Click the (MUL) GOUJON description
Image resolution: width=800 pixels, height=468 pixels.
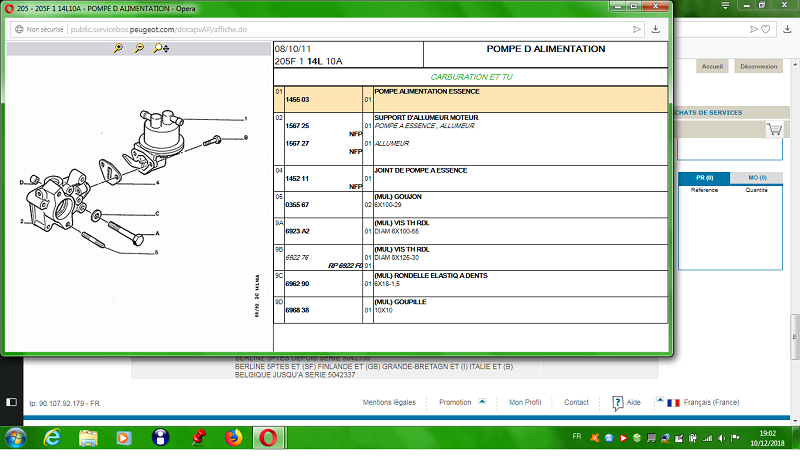(x=398, y=197)
